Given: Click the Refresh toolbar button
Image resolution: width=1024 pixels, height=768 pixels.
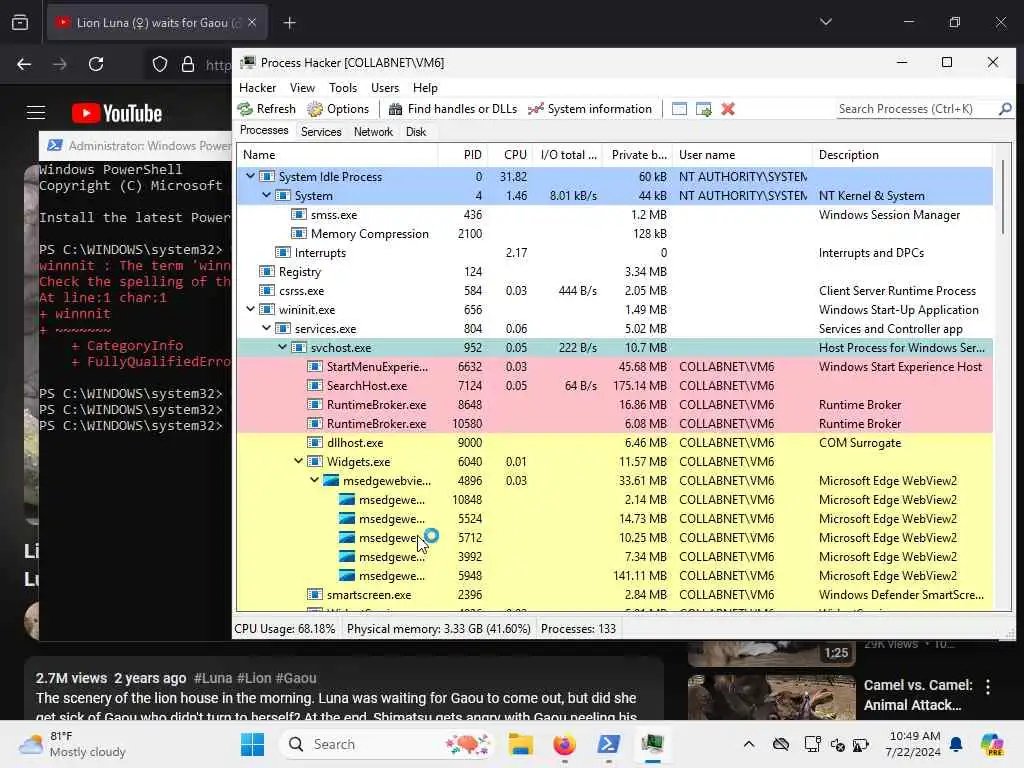Looking at the screenshot, I should [x=266, y=109].
